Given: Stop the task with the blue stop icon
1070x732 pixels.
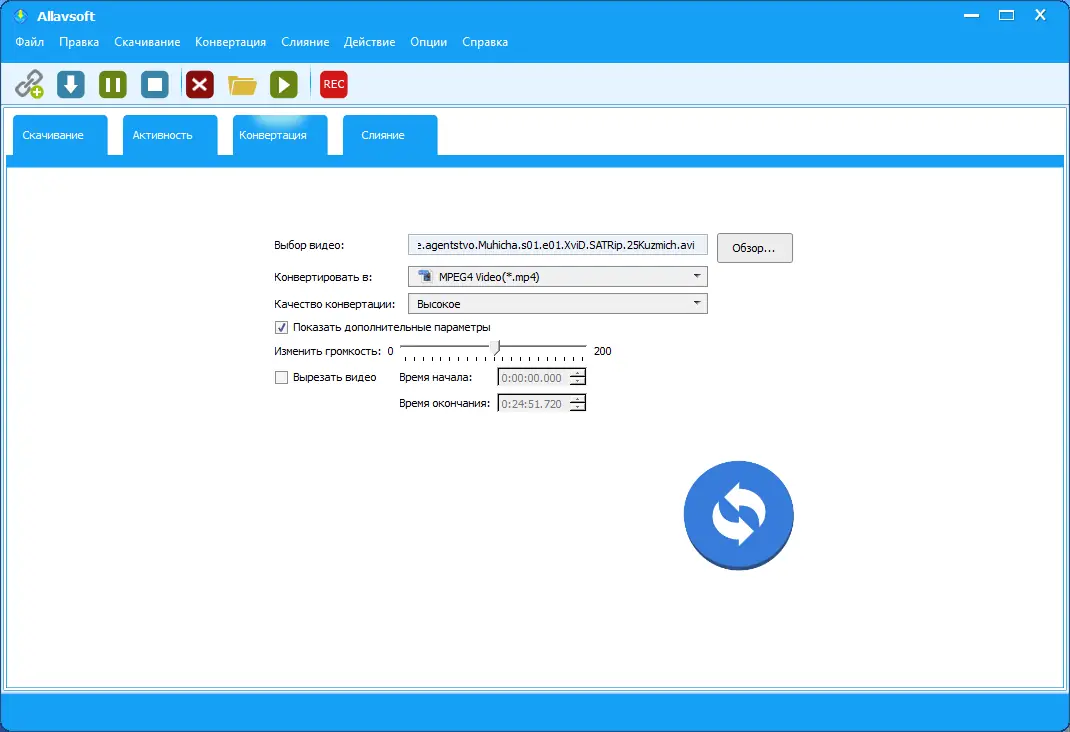Looking at the screenshot, I should tap(155, 85).
